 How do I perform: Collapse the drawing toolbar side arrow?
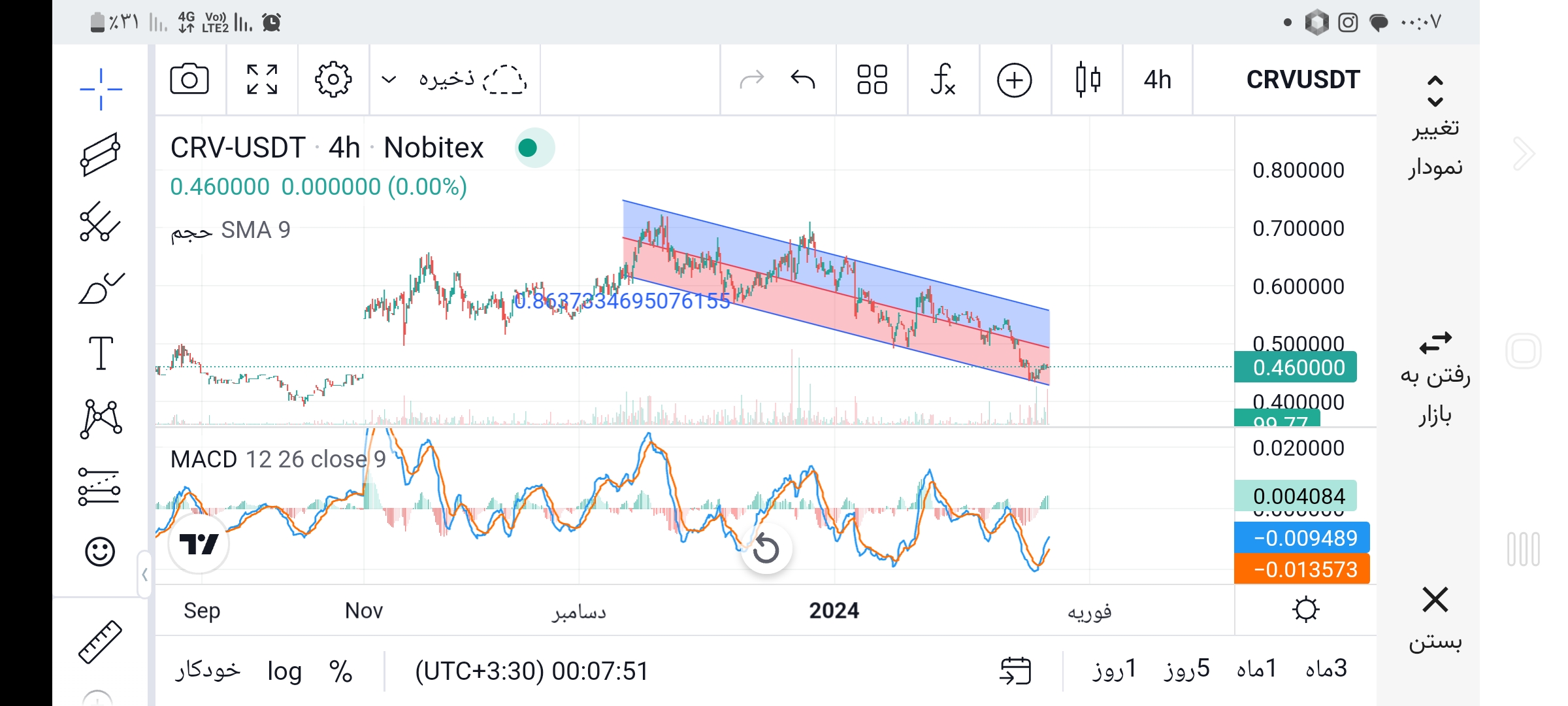coord(144,575)
